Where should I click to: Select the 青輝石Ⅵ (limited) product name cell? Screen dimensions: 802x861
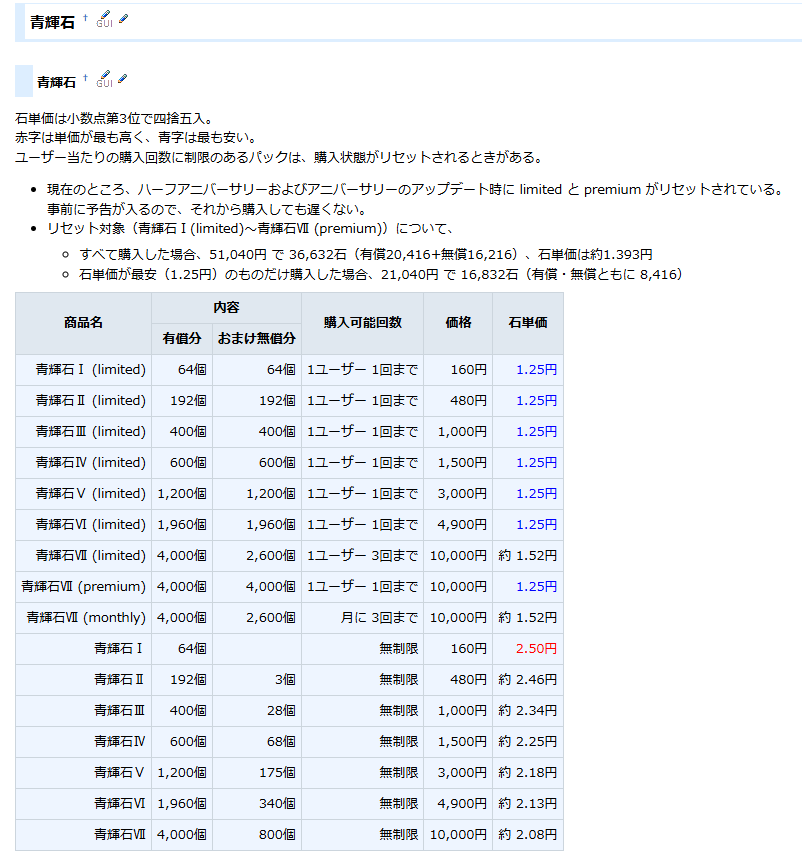tap(83, 525)
